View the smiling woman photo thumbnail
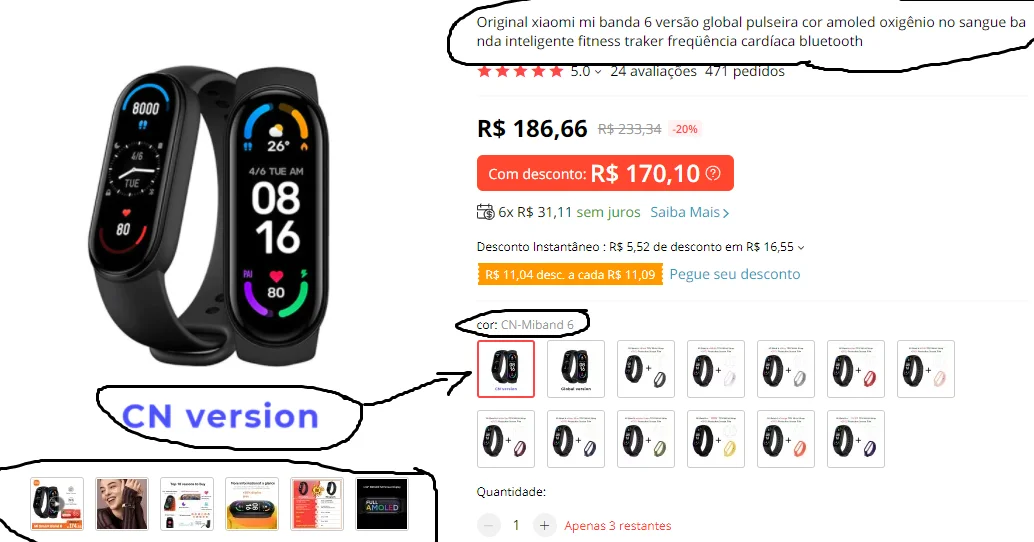 pyautogui.click(x=122, y=504)
